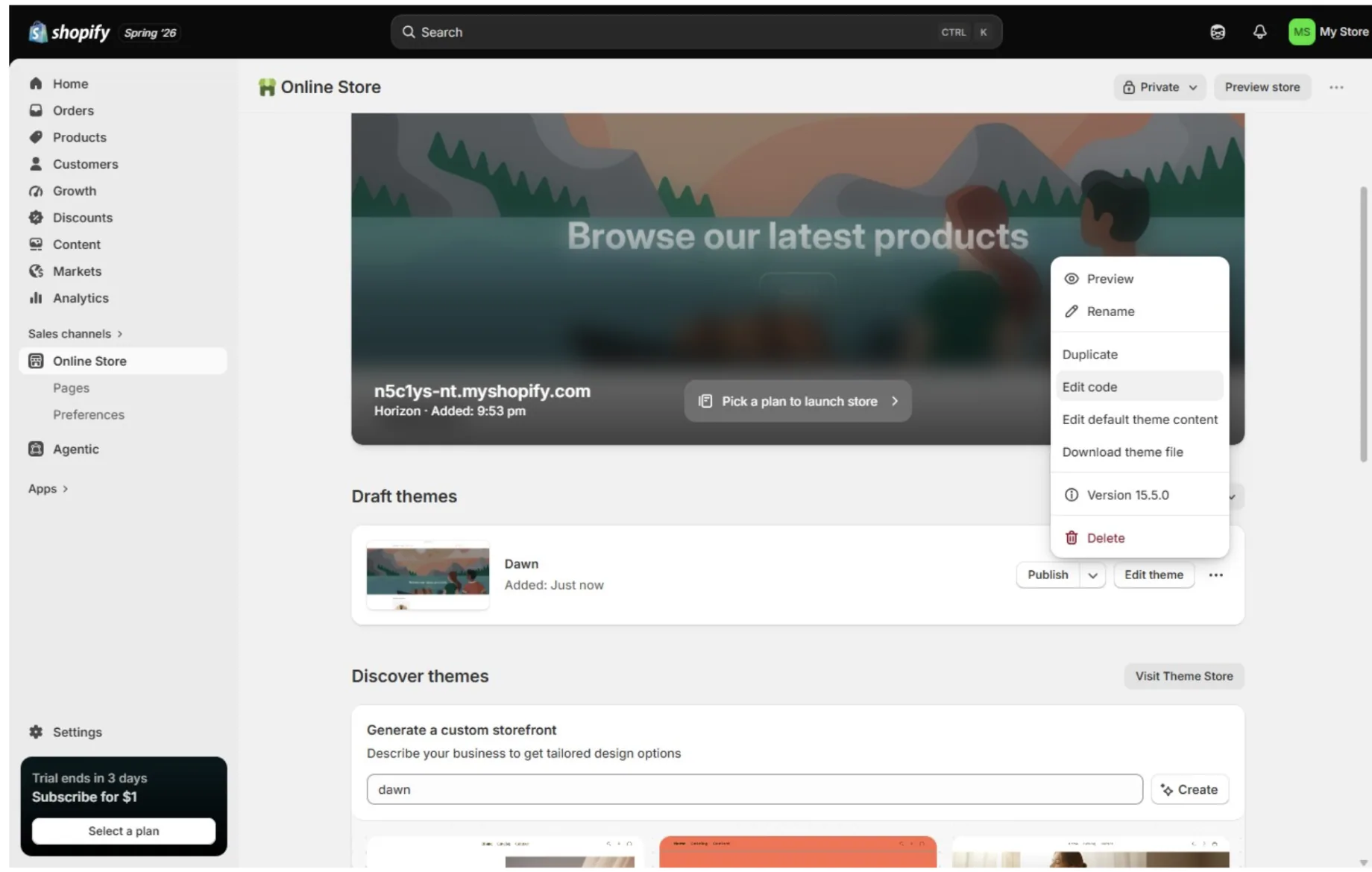Click 'Added: Just now' text for Dawn
This screenshot has height=872, width=1372.
(554, 585)
